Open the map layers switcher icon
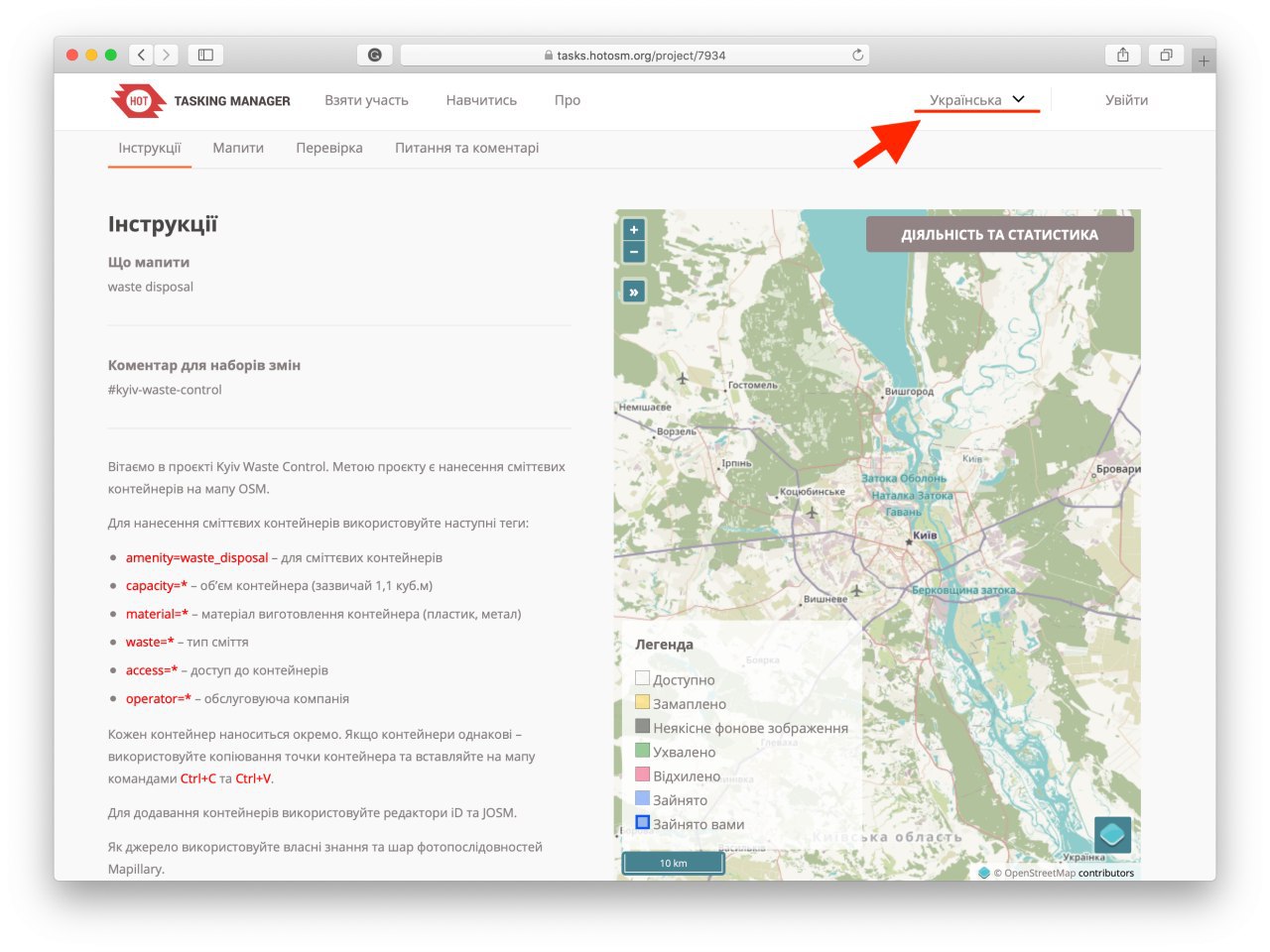The width and height of the screenshot is (1270, 952). tap(1112, 834)
